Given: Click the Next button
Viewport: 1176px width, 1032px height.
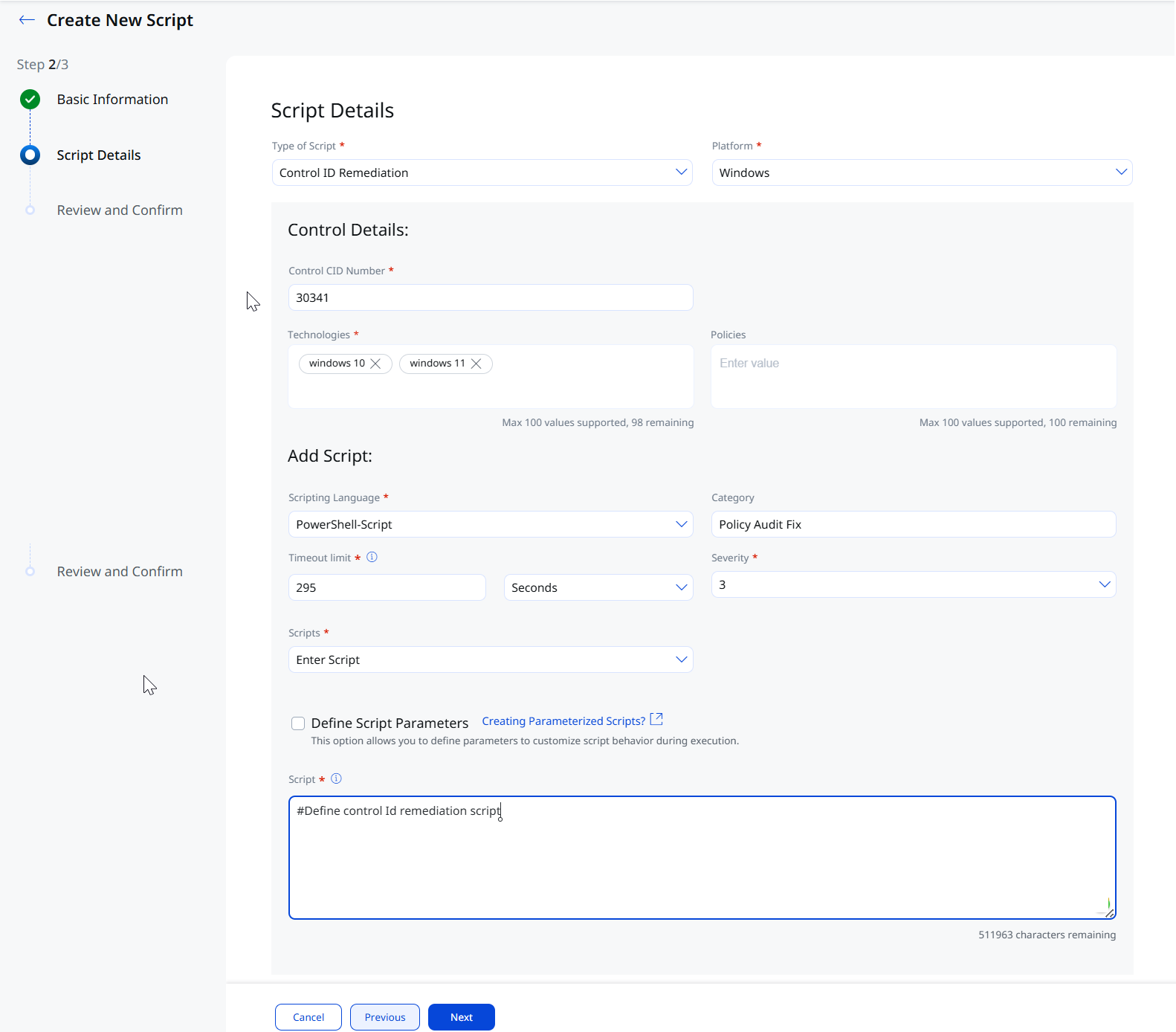Looking at the screenshot, I should pyautogui.click(x=462, y=1017).
